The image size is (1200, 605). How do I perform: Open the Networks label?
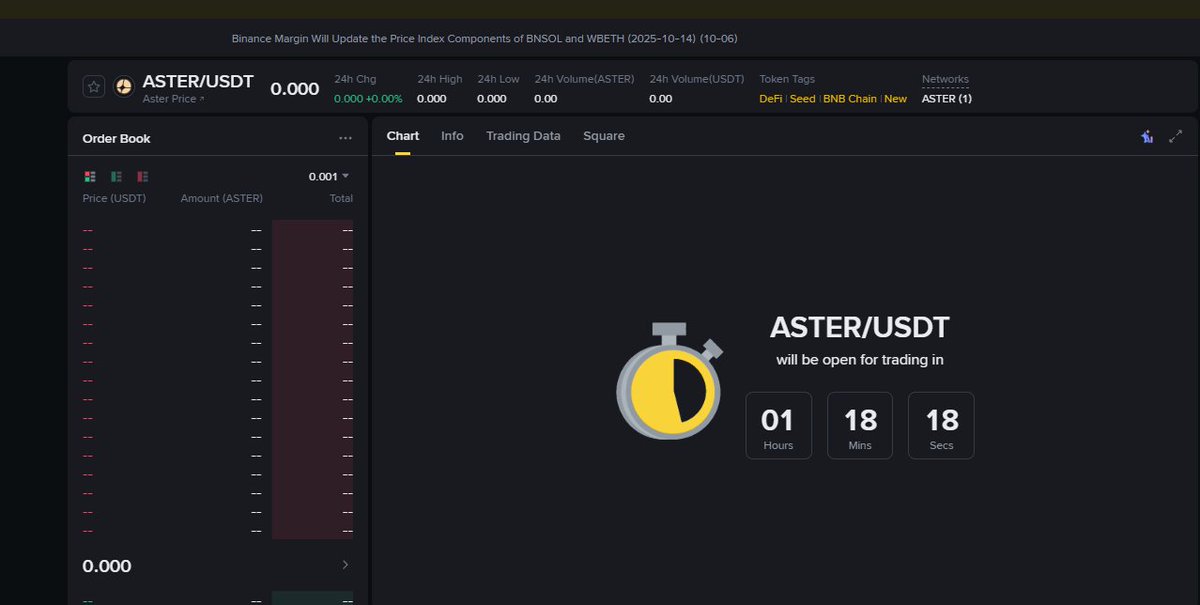click(945, 79)
